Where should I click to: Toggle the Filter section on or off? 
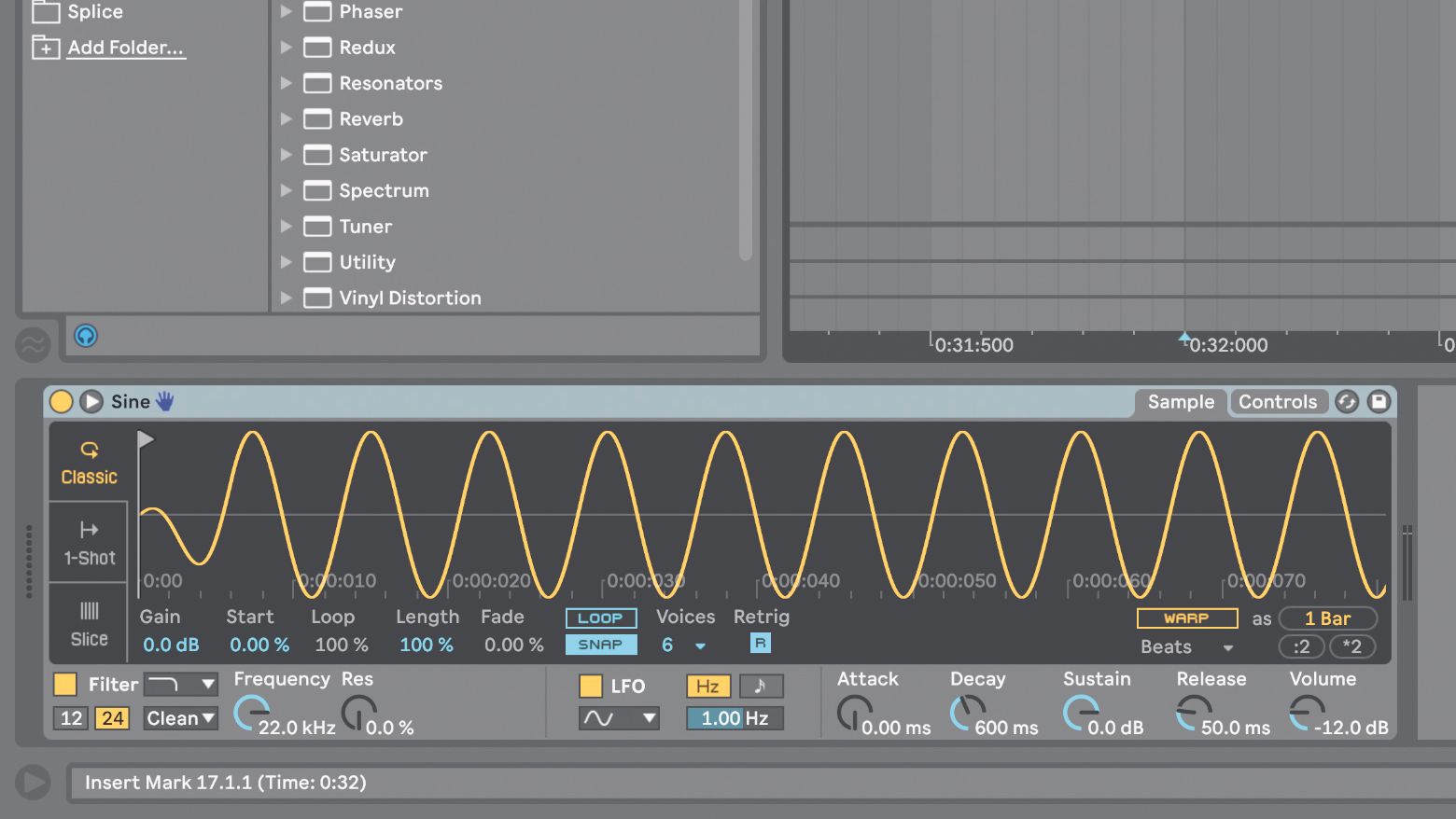click(x=64, y=684)
